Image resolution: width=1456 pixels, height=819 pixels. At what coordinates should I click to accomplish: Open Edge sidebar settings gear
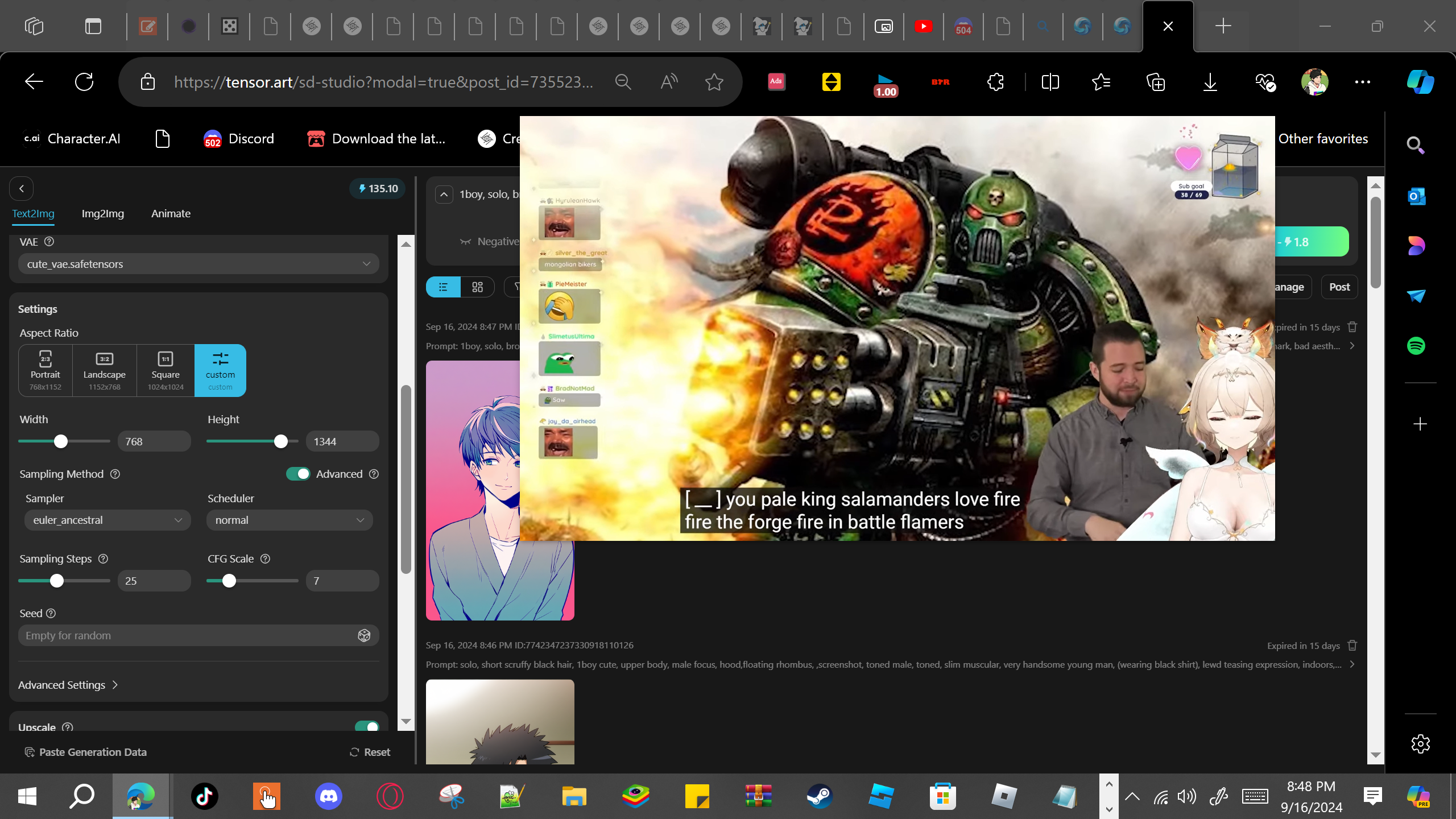pyautogui.click(x=1420, y=743)
